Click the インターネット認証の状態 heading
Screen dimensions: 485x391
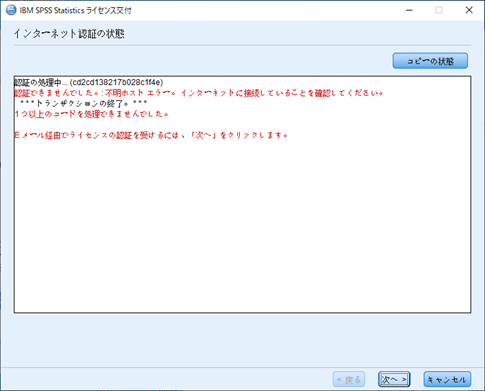coord(69,34)
